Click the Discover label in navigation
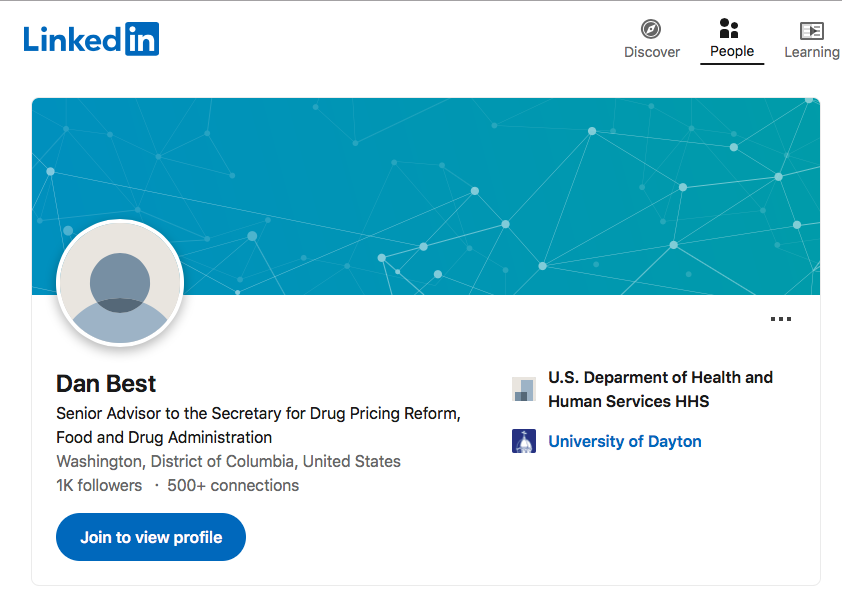Screen dimensions: 842x613 click(651, 52)
